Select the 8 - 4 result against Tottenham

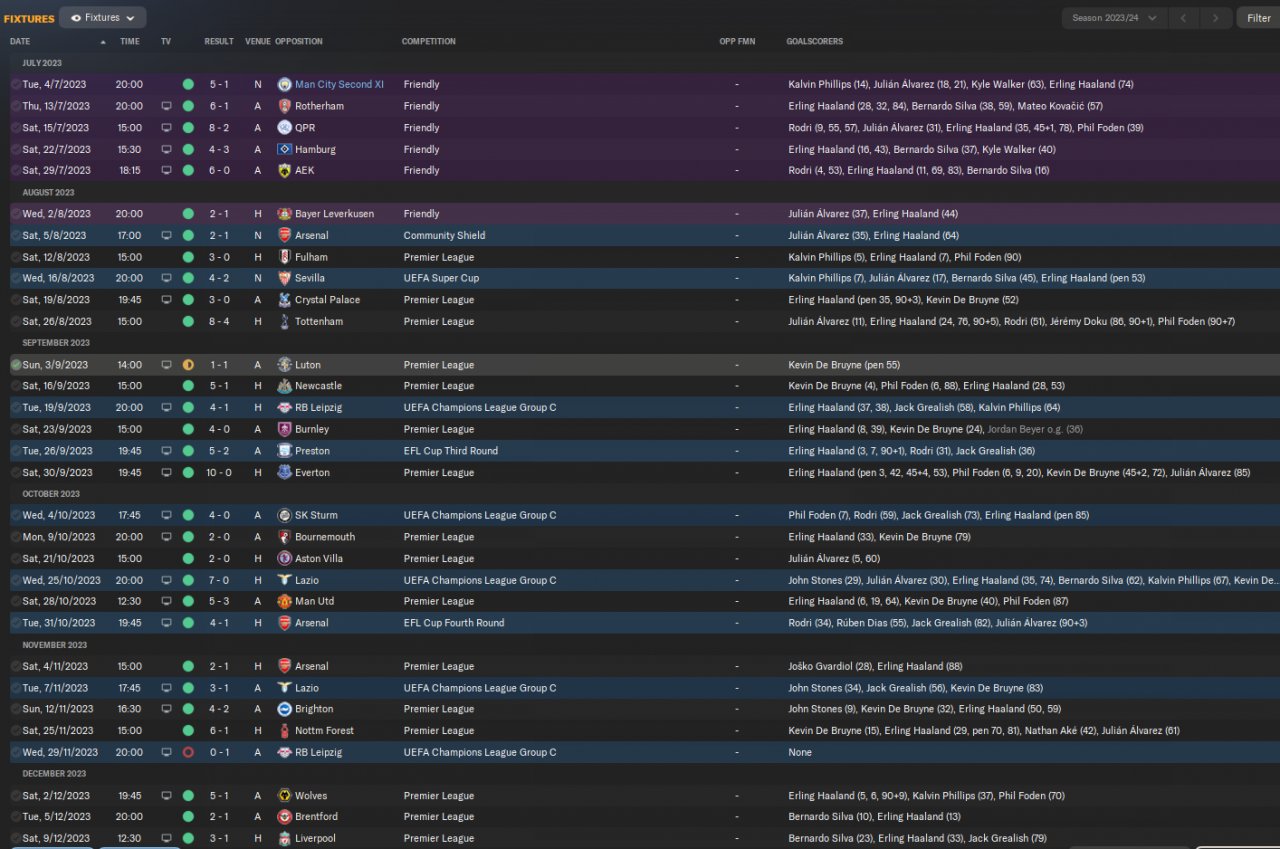219,322
